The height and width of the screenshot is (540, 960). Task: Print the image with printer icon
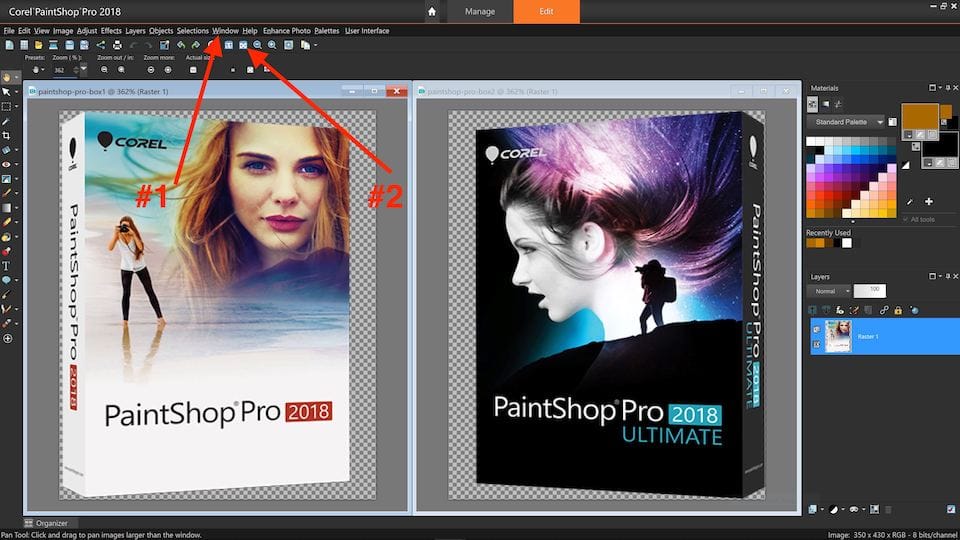click(x=117, y=45)
